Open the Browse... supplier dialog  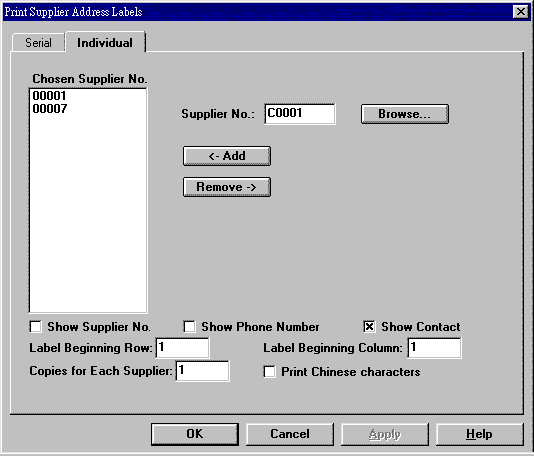pyautogui.click(x=405, y=114)
